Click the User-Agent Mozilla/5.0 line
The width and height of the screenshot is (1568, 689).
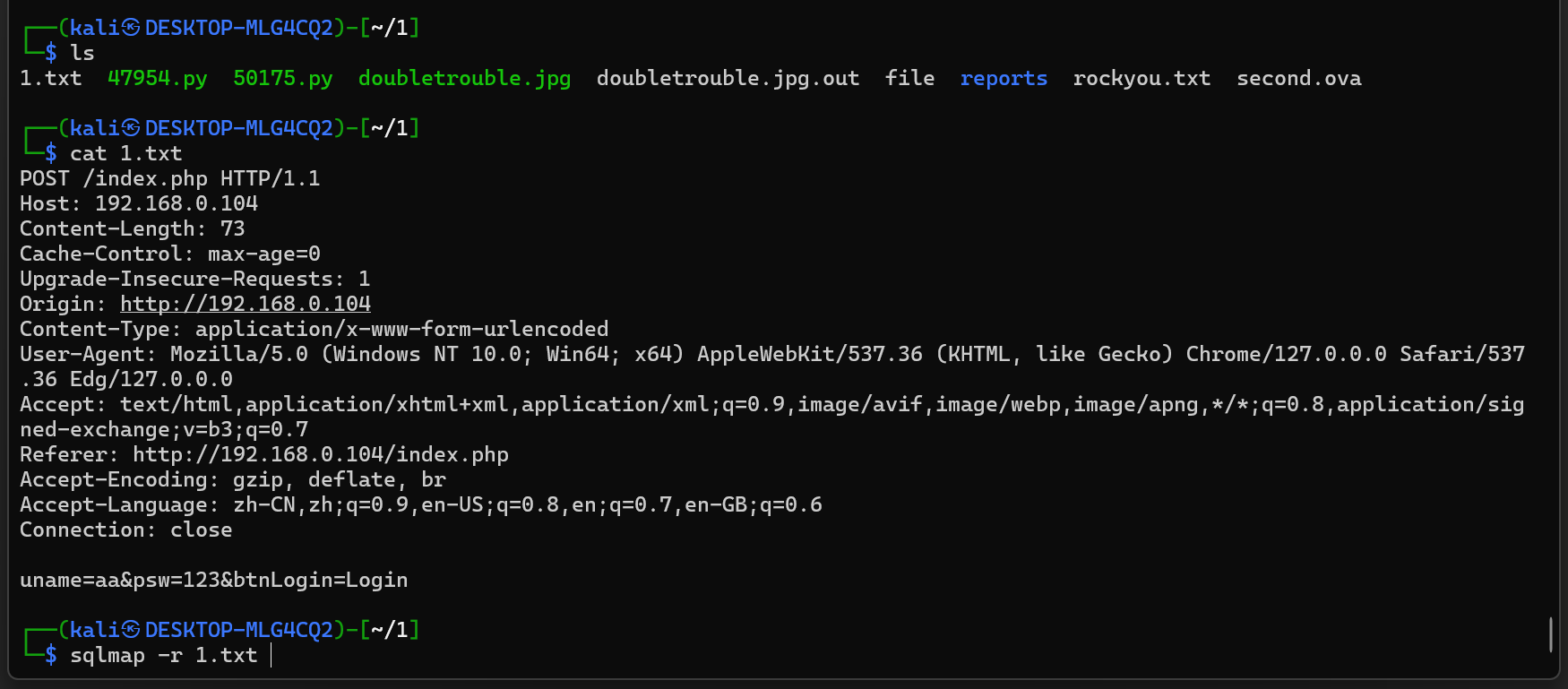pos(772,355)
